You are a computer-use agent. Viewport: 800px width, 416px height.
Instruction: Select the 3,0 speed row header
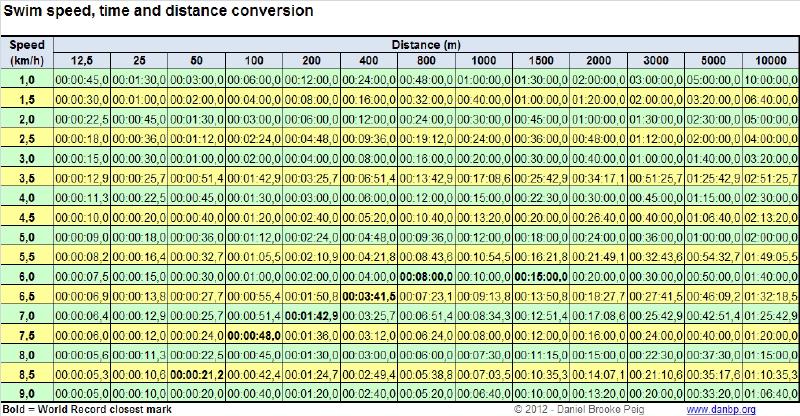pos(27,158)
